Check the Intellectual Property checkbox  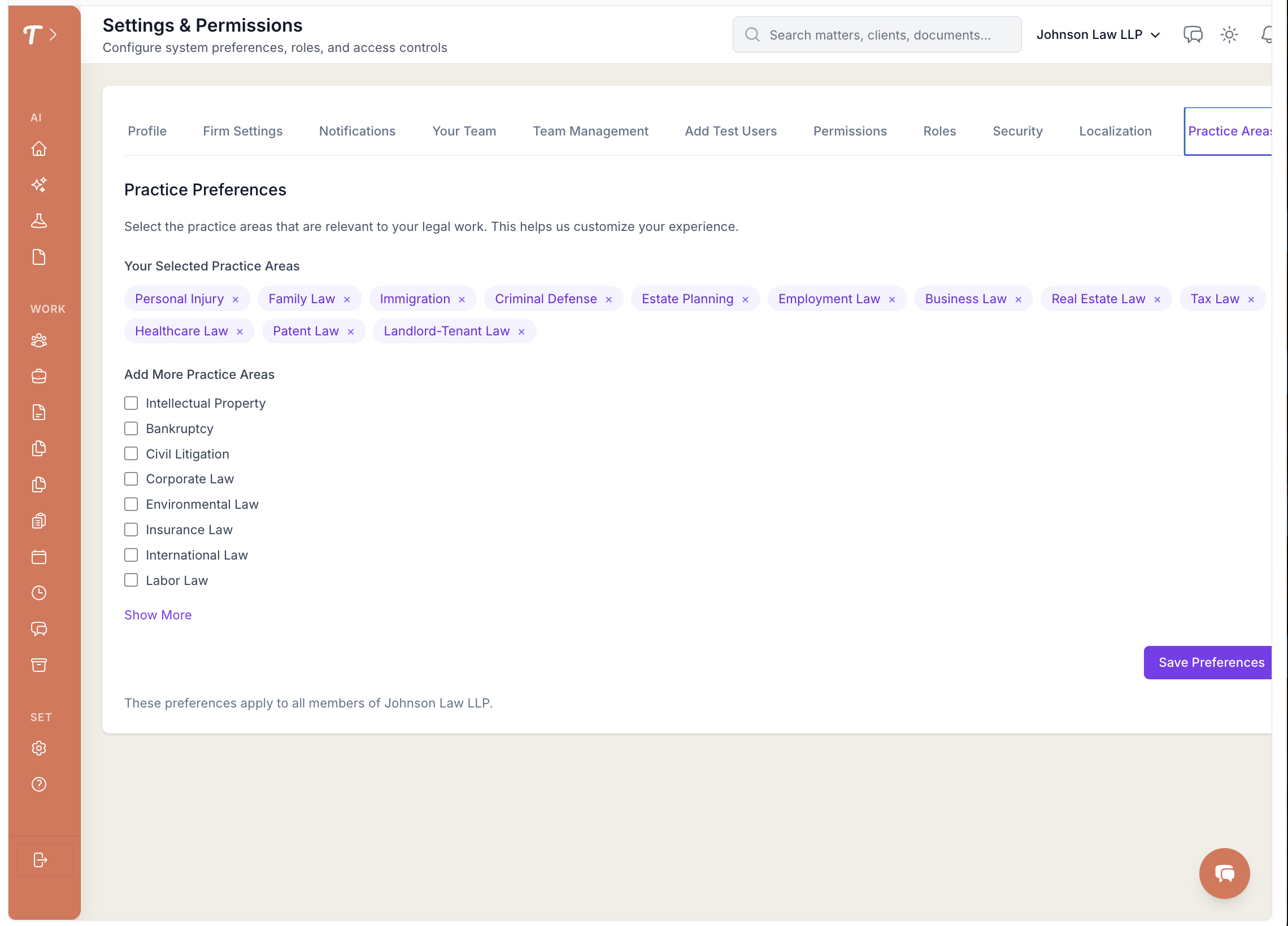(x=131, y=403)
